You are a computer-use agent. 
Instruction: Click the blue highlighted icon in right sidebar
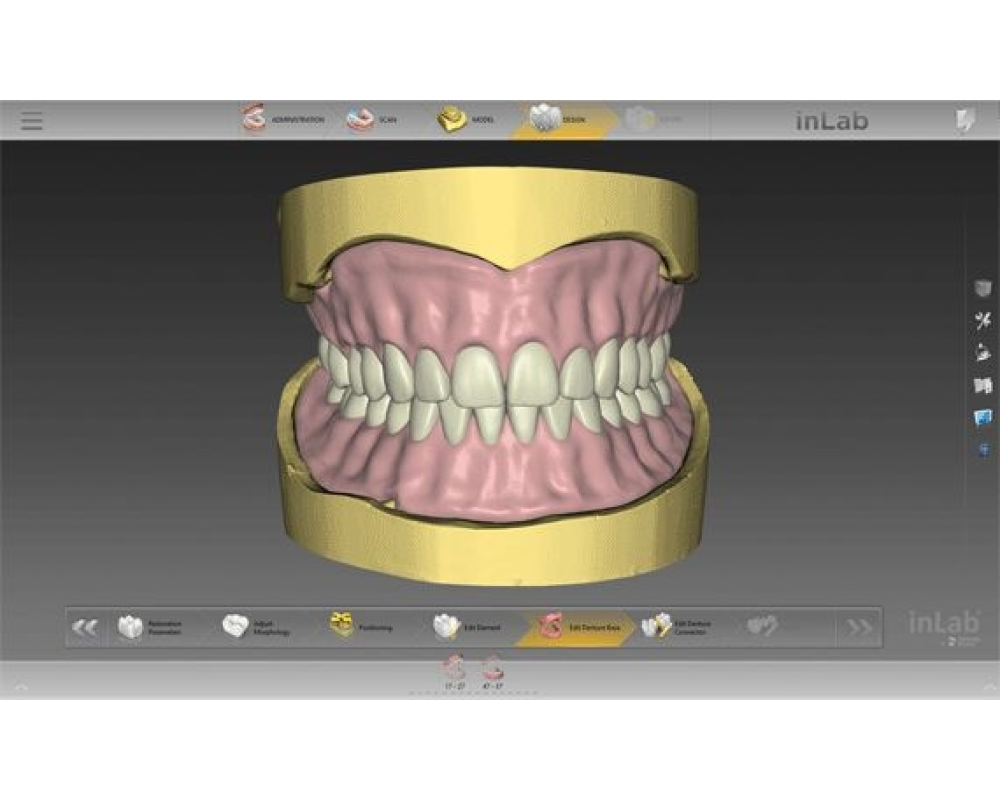[983, 418]
